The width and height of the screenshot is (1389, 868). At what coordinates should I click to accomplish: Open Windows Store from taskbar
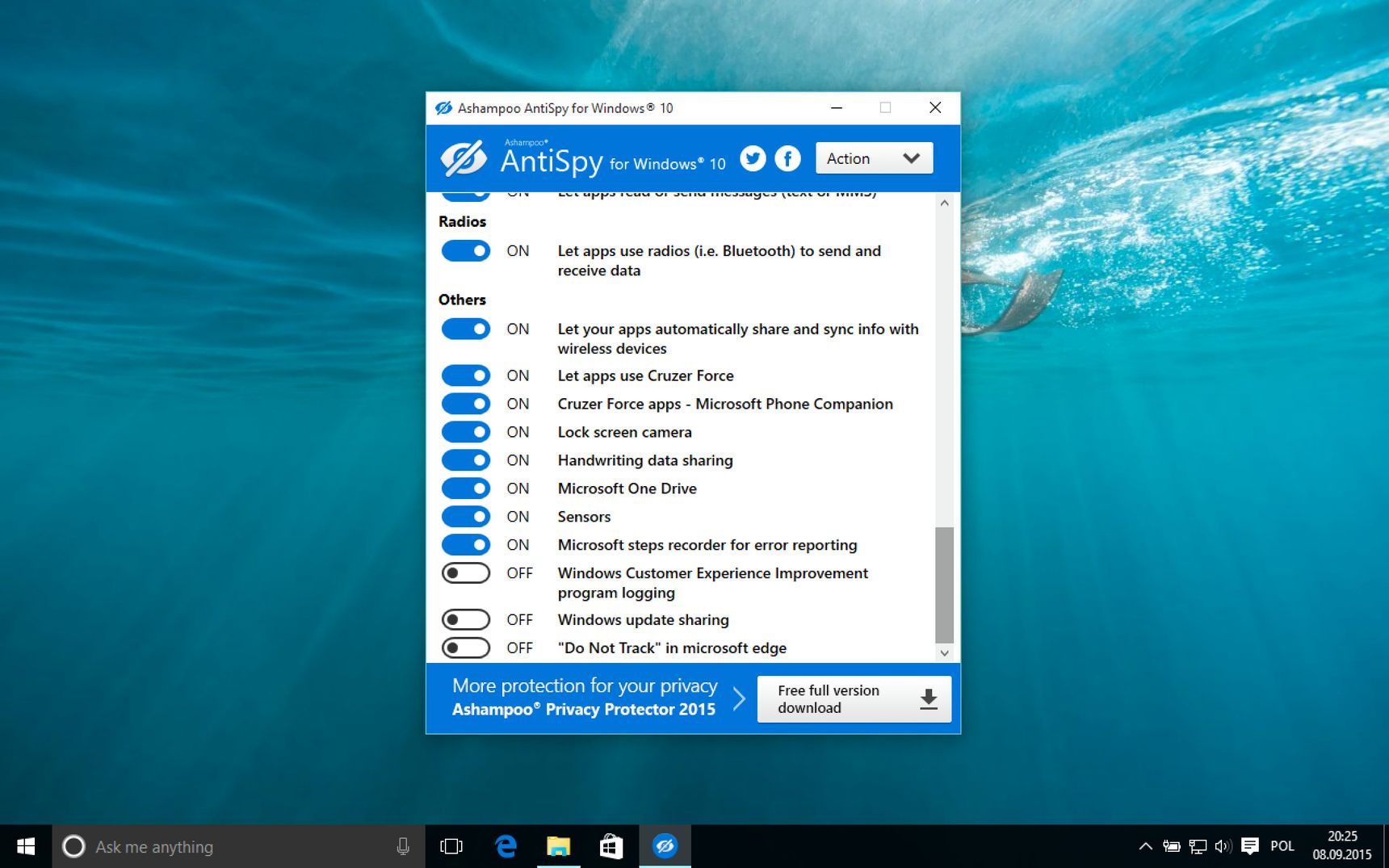[x=611, y=846]
